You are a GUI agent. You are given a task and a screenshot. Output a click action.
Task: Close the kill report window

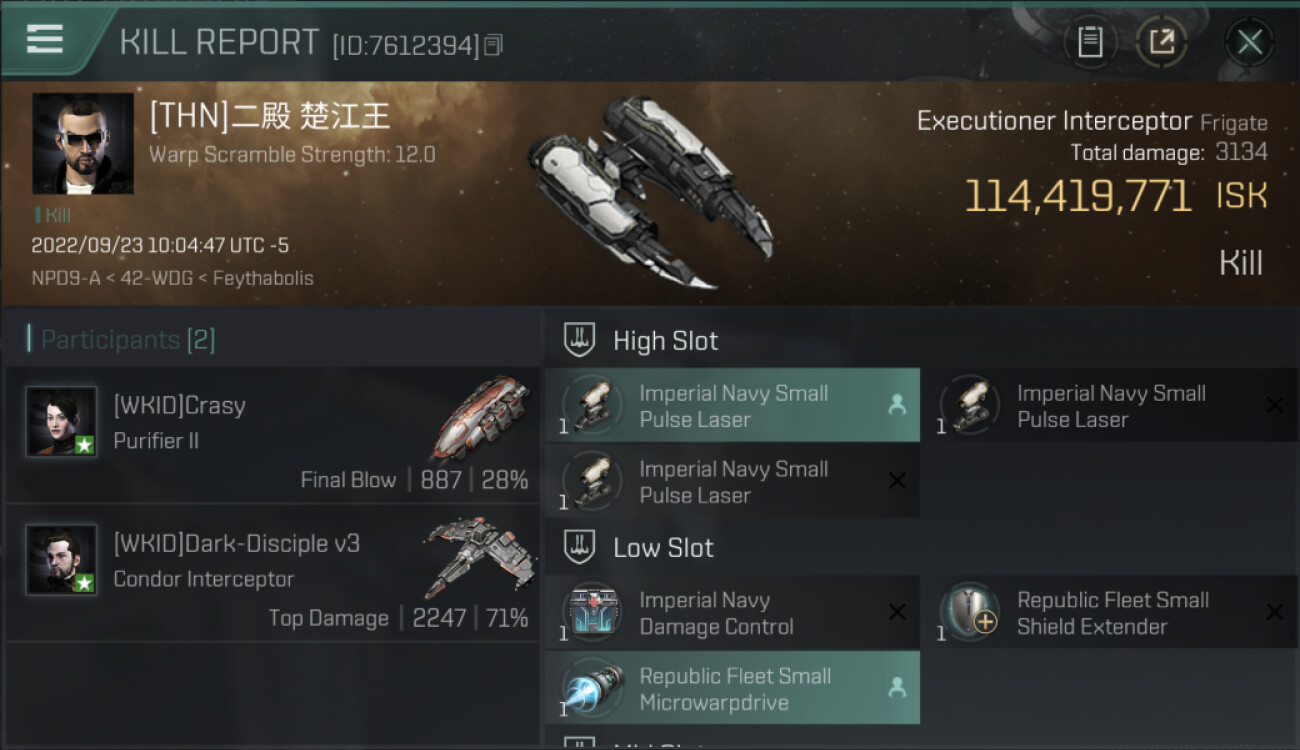point(1249,42)
